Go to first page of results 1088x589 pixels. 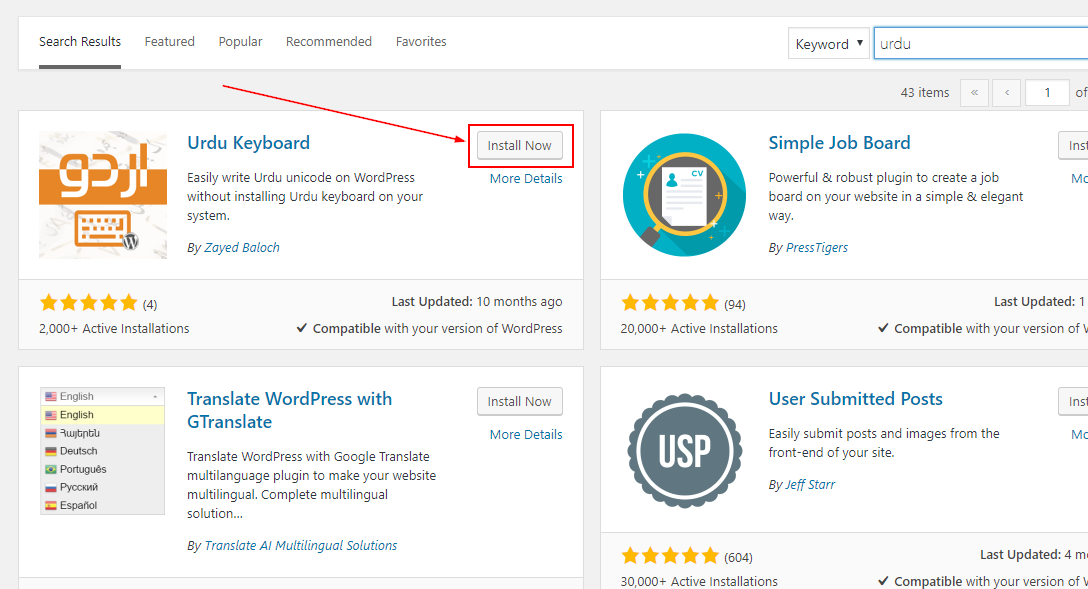click(974, 92)
